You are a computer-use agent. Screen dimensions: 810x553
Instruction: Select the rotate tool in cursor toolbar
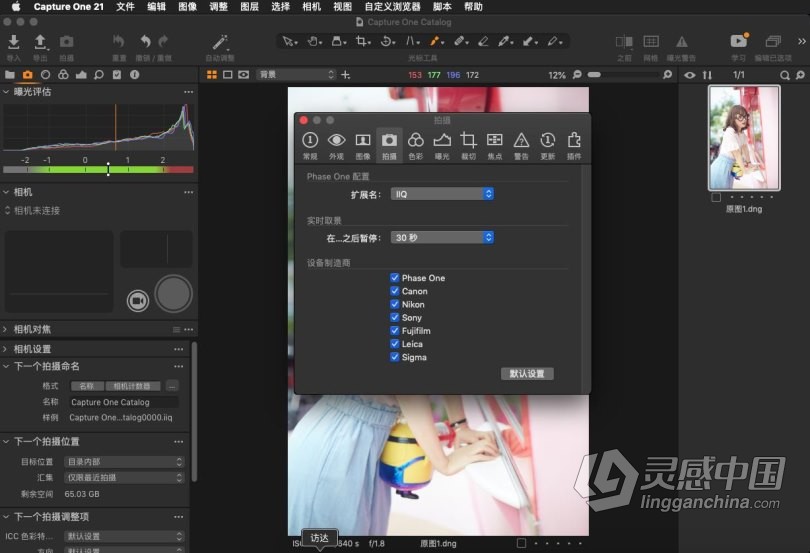387,41
